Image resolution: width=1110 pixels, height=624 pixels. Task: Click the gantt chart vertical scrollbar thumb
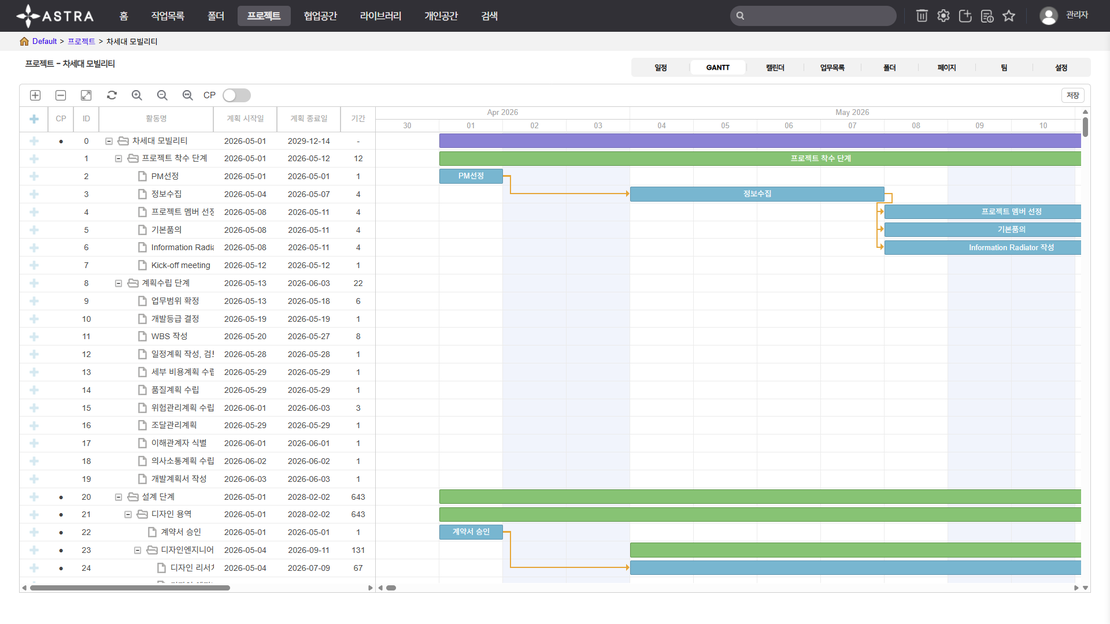(1085, 127)
